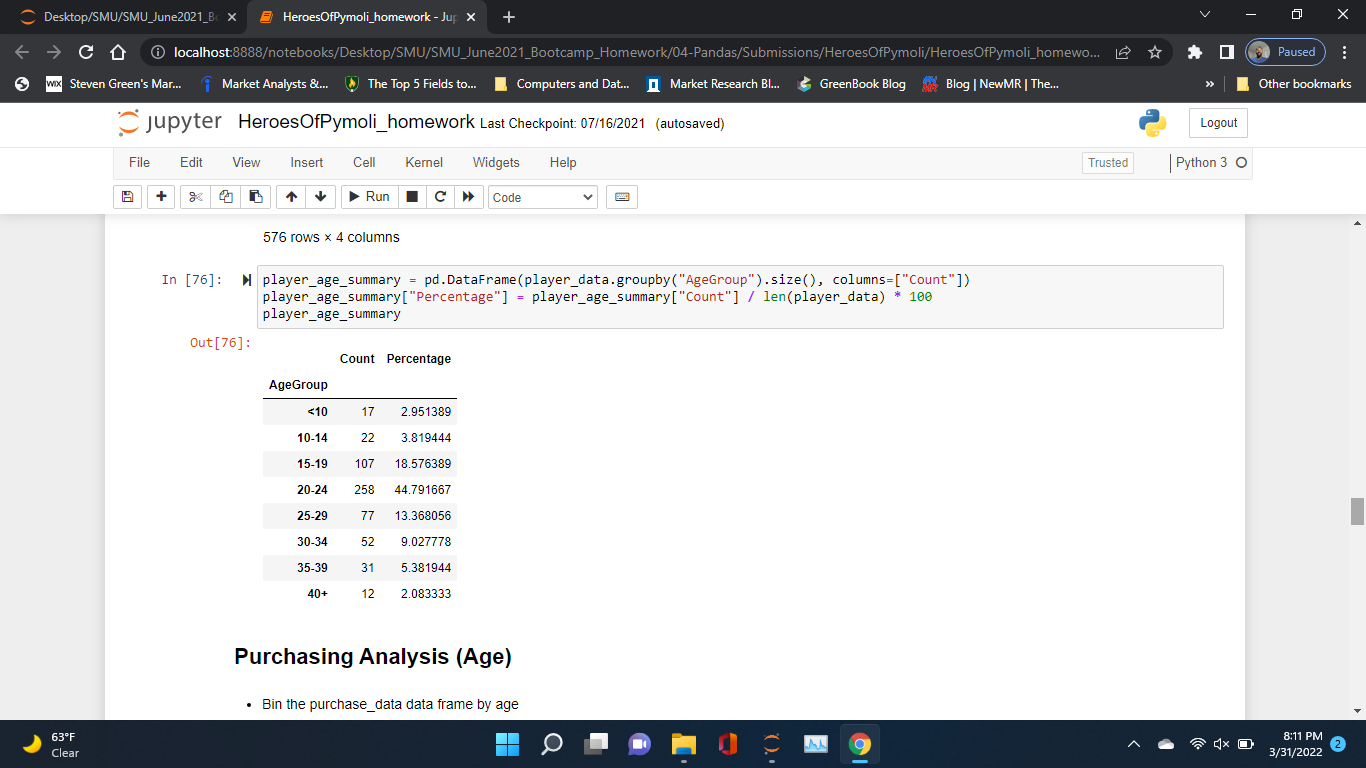Viewport: 1366px width, 768px height.
Task: Click the 20-24 age group row label
Action: tap(312, 490)
